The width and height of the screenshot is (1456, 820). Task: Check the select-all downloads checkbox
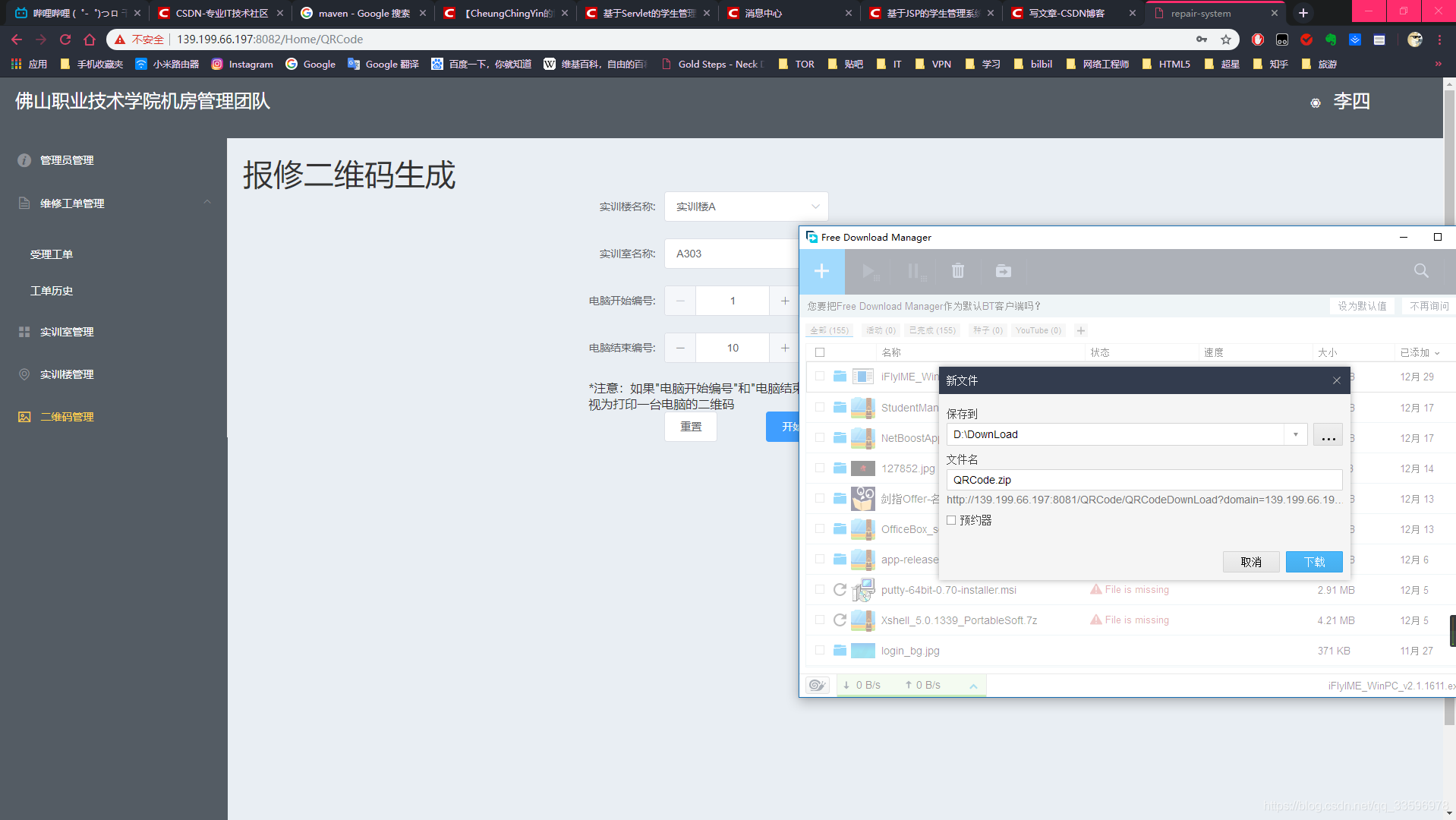[820, 352]
